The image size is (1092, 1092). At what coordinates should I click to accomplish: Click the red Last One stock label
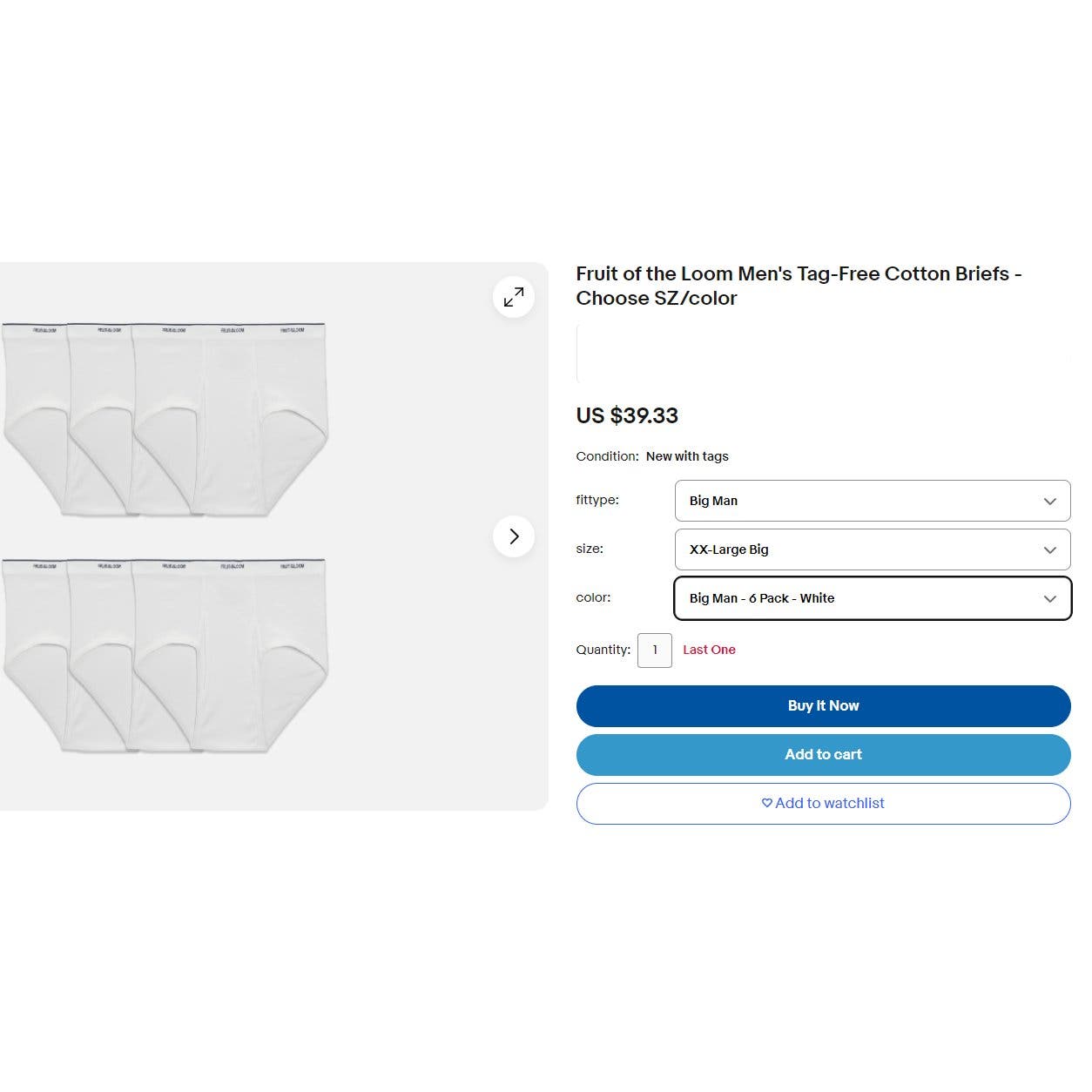pos(709,650)
